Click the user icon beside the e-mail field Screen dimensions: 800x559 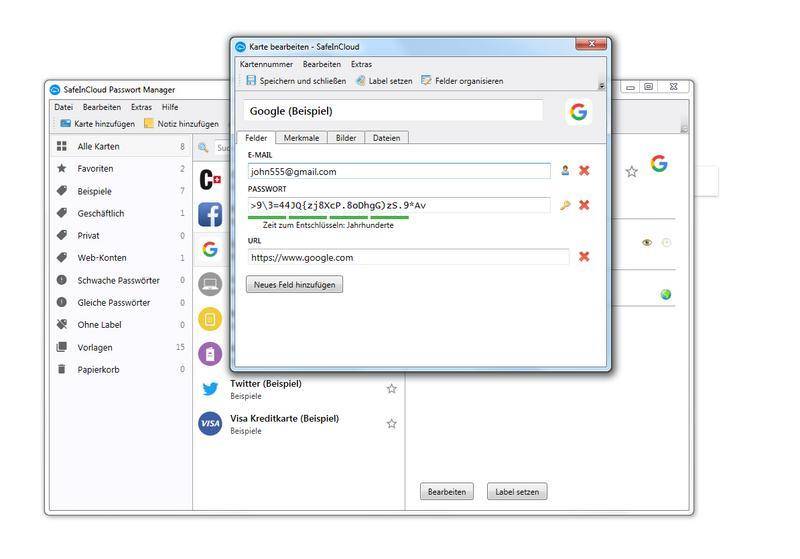[x=565, y=171]
